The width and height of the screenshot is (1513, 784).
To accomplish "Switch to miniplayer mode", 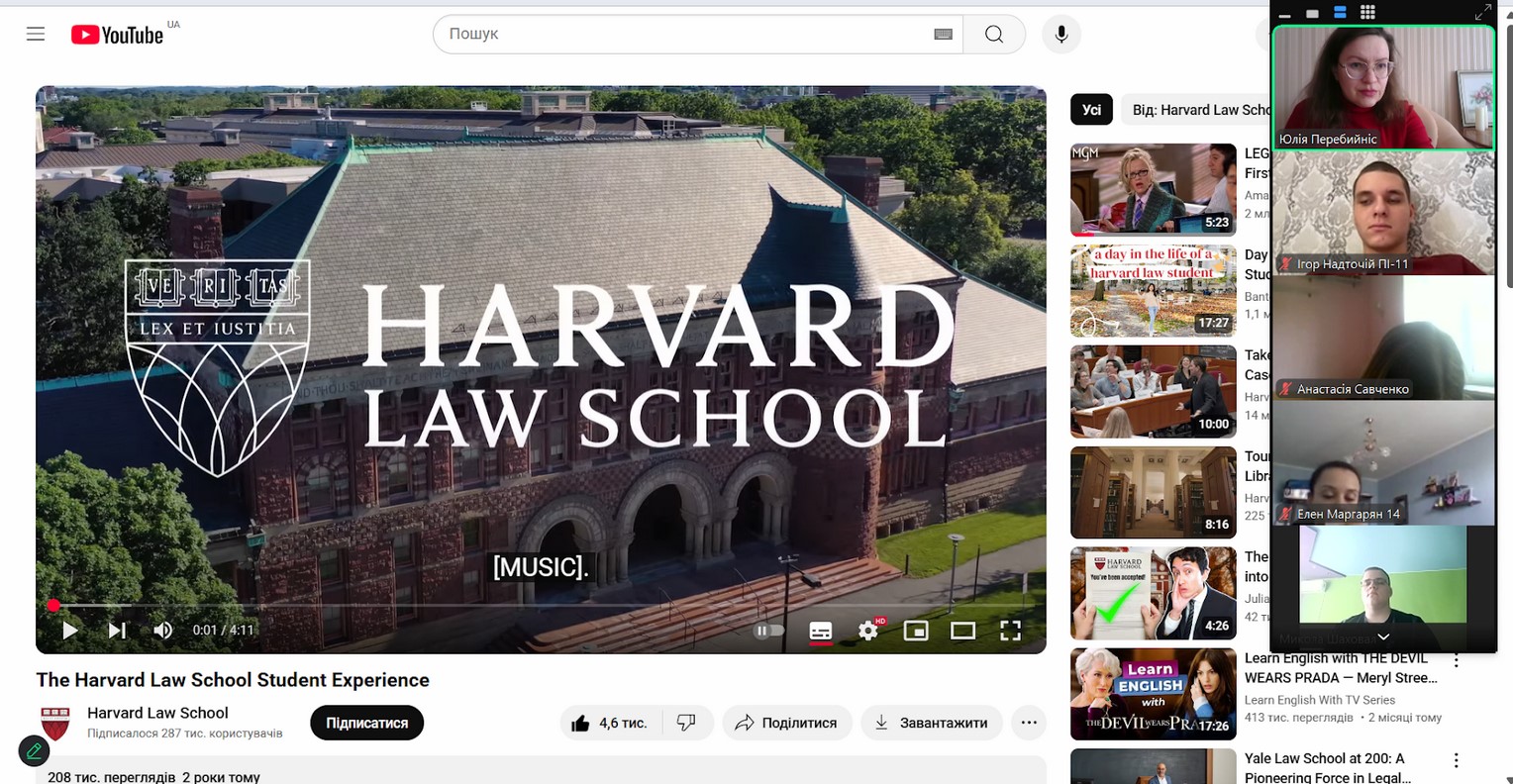I will point(916,631).
